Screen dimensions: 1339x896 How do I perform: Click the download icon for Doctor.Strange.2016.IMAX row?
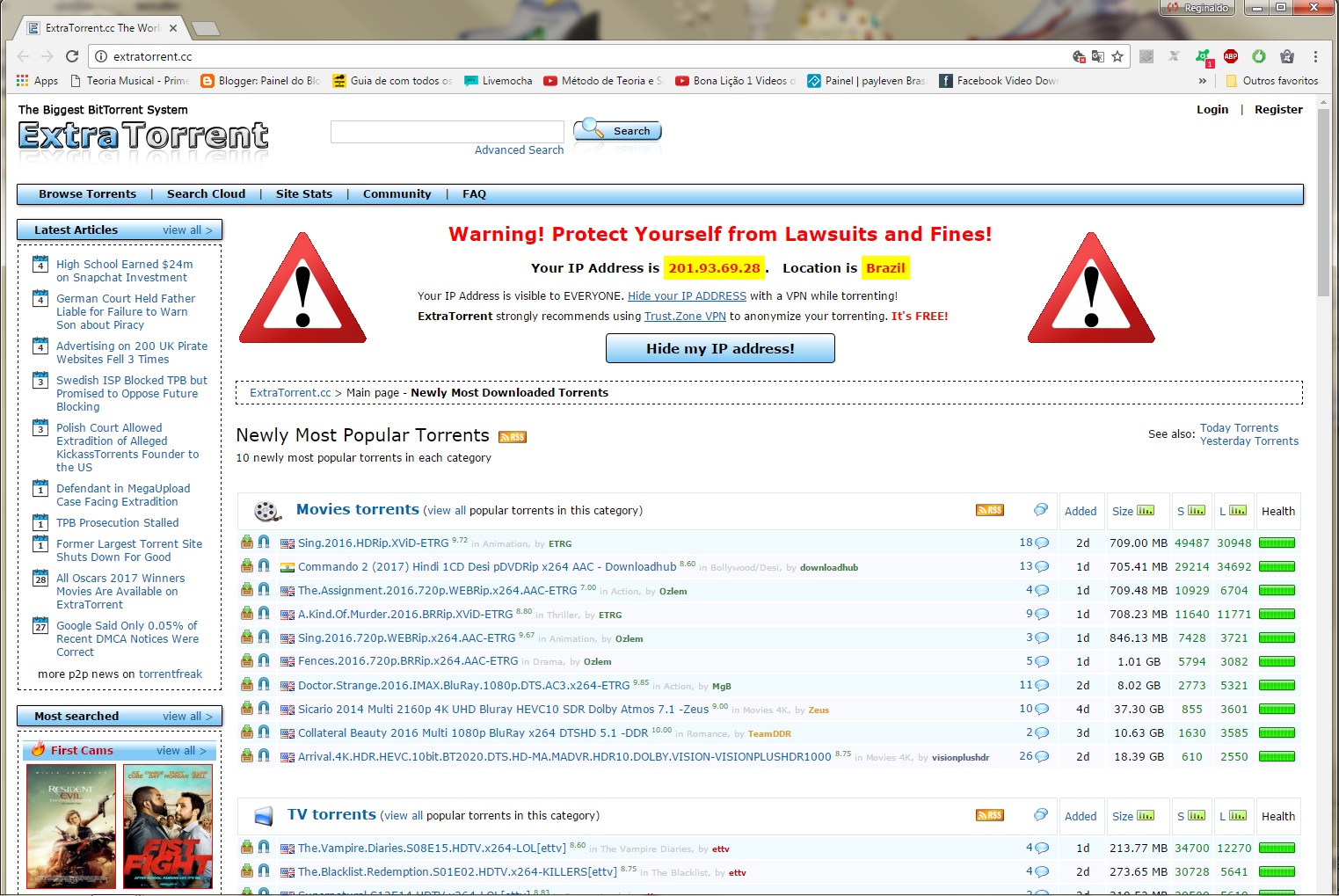(247, 685)
